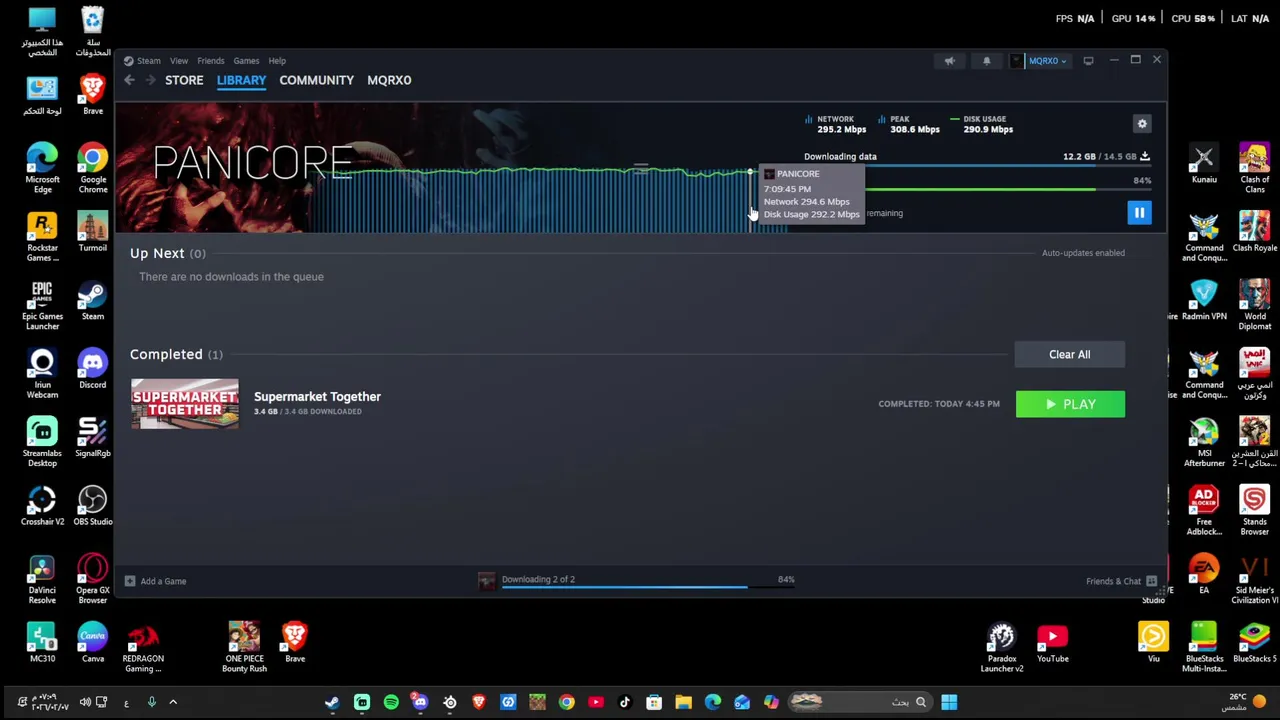Click Disk Usage 290.9 Mbps statistic
Screen dimensions: 1280x720
pos(982,124)
